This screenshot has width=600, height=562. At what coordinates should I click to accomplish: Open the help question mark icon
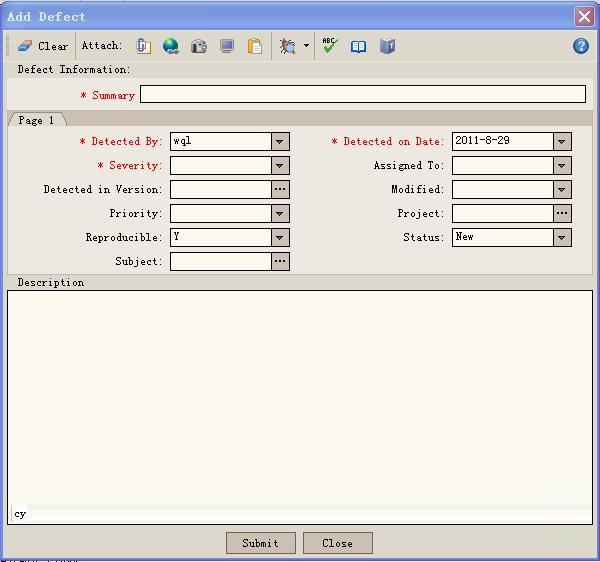pos(581,46)
